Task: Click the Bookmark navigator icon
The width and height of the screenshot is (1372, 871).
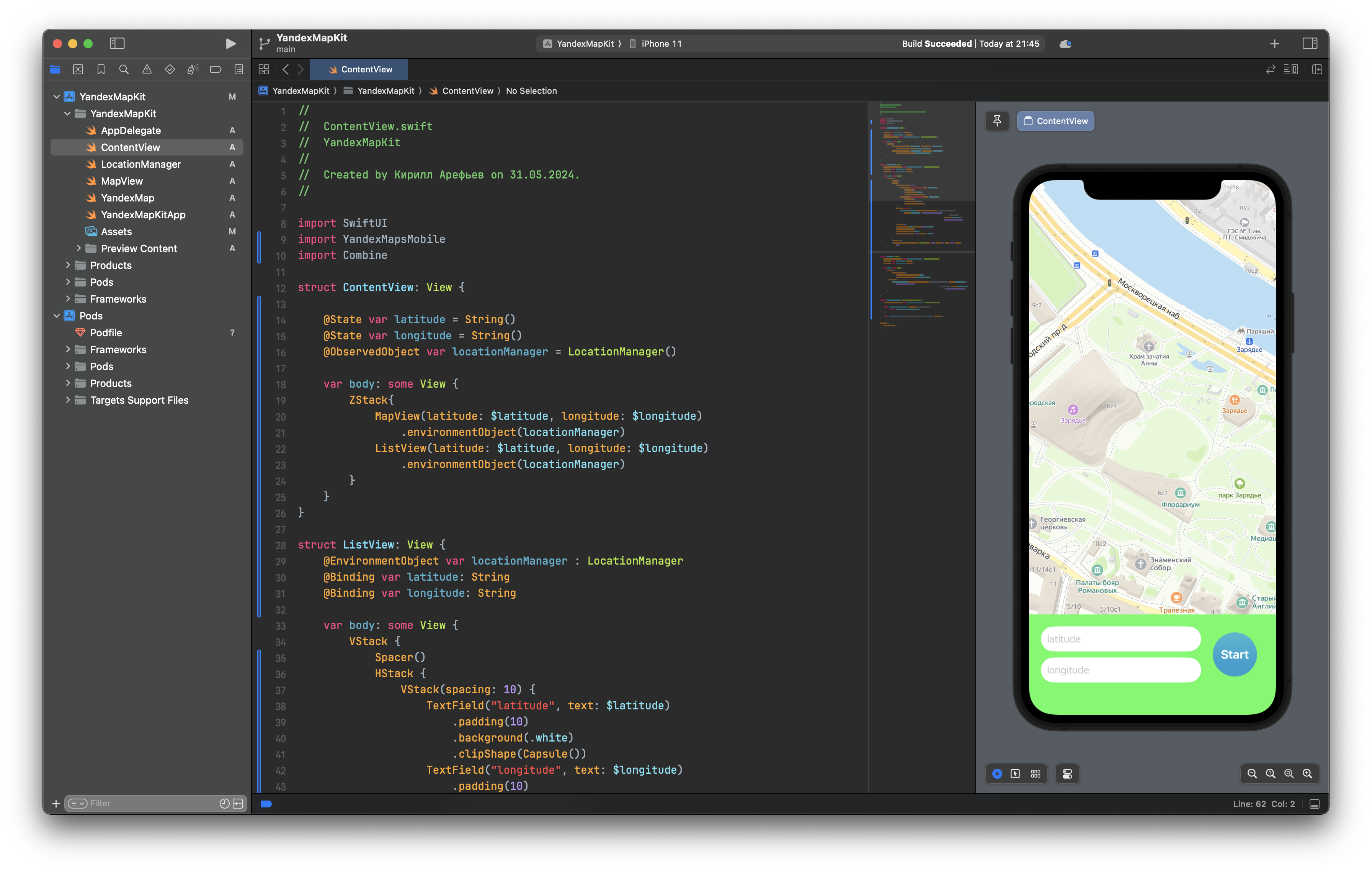Action: 101,70
